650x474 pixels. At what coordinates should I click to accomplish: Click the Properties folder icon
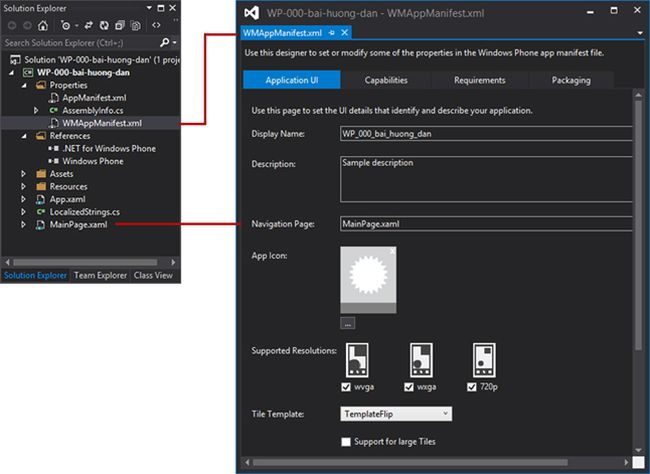[x=41, y=85]
